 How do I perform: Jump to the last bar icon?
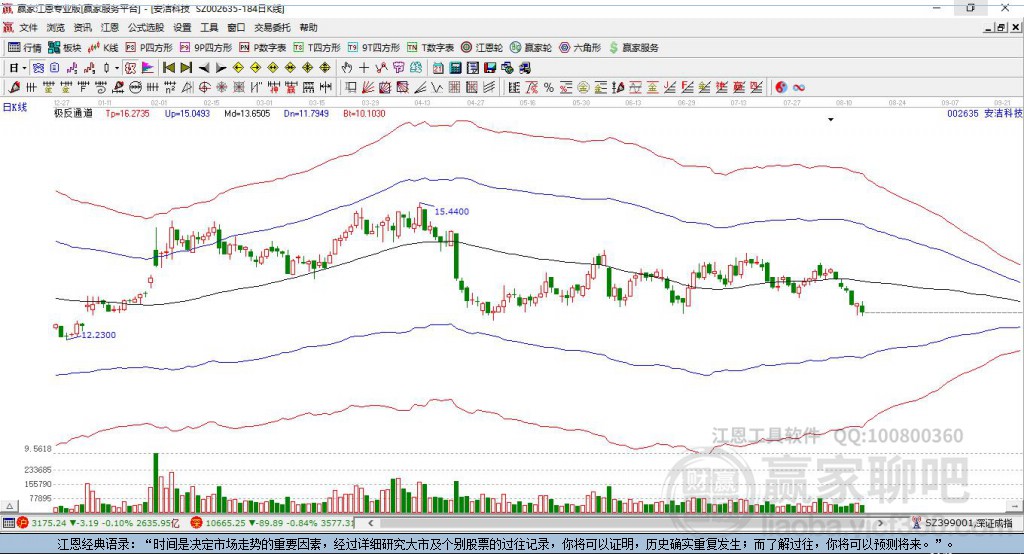[186, 68]
